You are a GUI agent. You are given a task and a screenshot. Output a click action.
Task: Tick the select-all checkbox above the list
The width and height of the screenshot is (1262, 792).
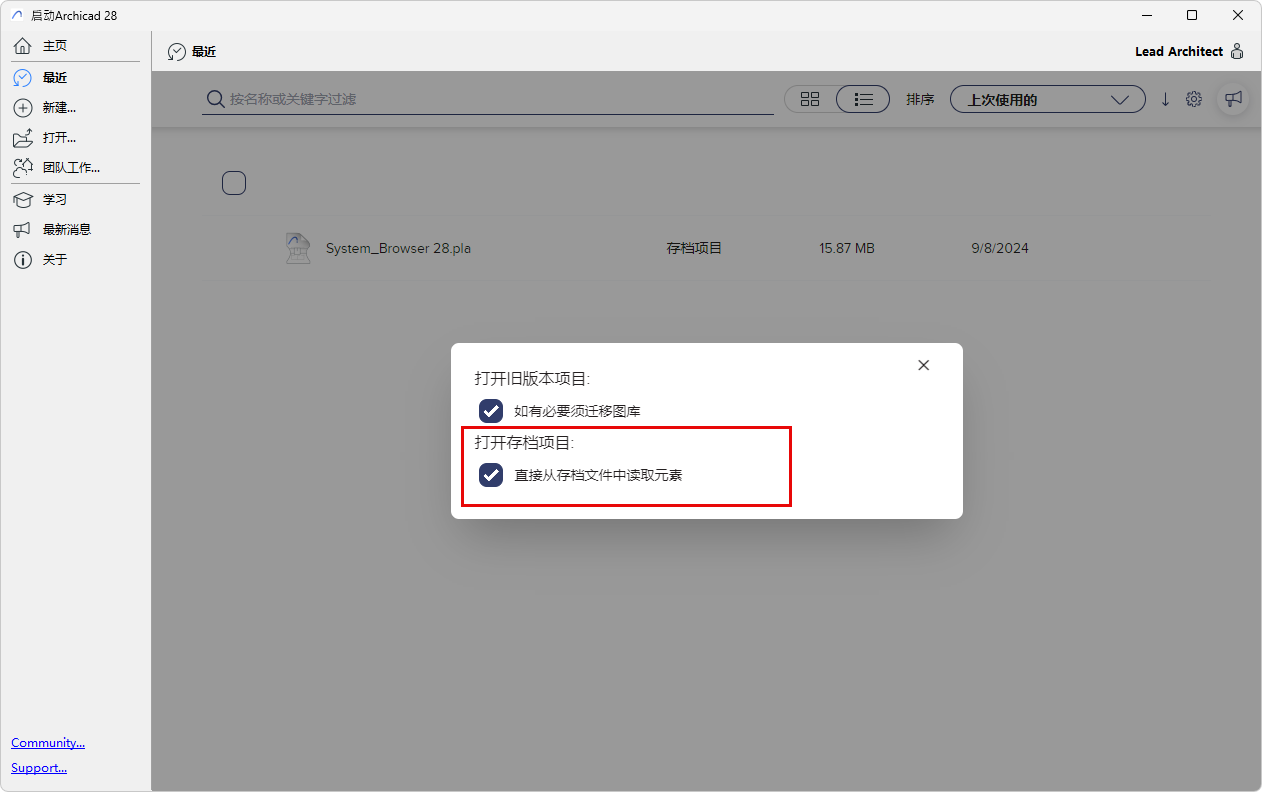(x=234, y=183)
